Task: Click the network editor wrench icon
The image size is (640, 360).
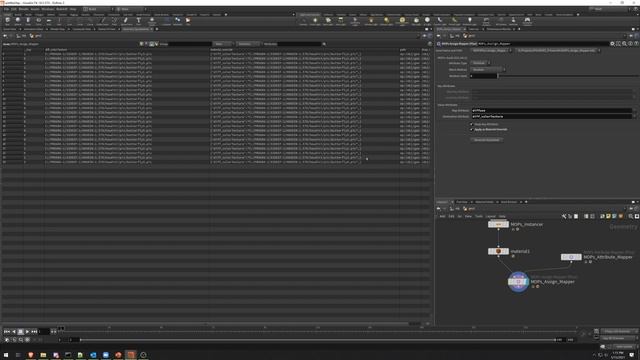Action: (x=564, y=216)
